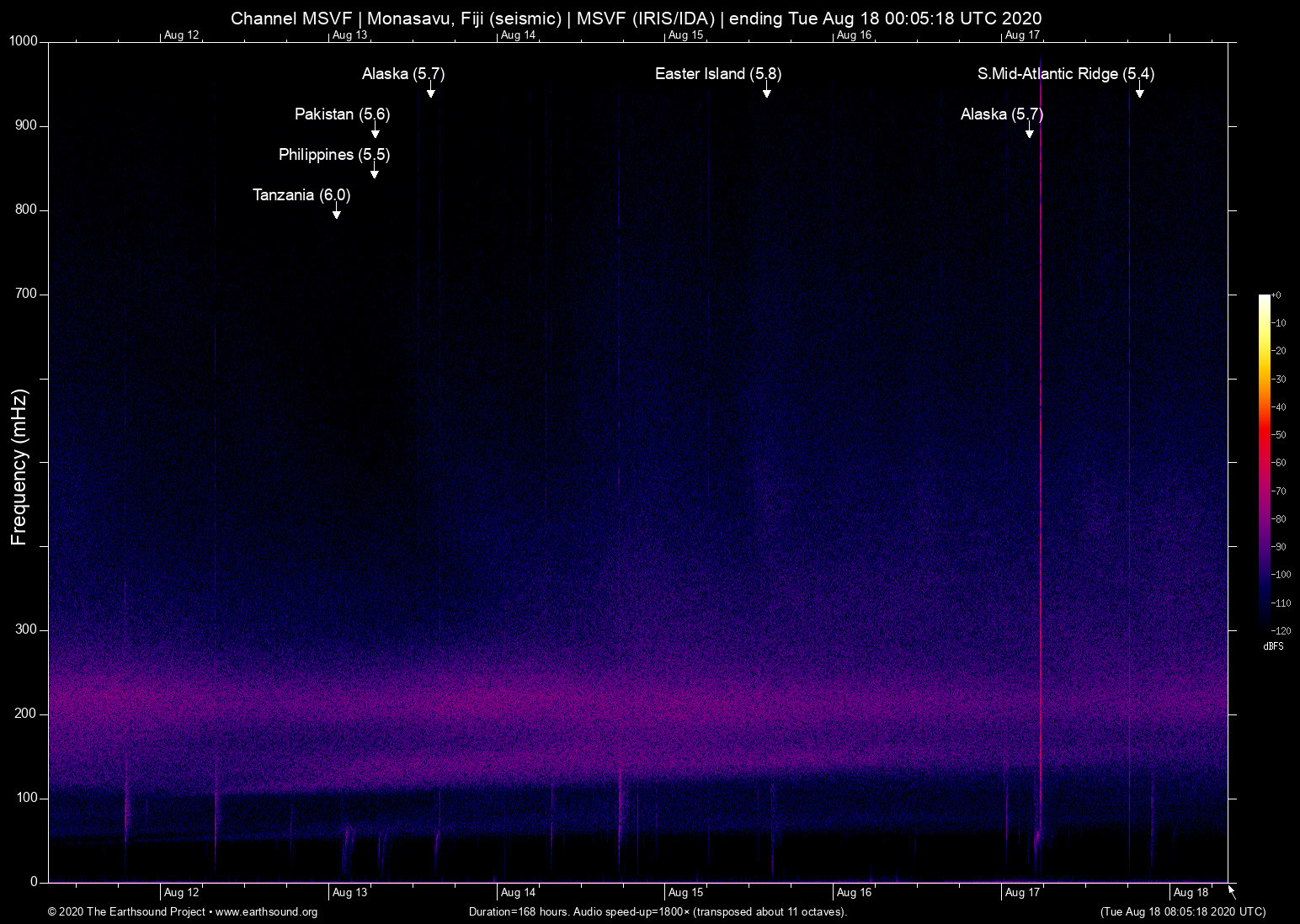Click the Alaska (5.7) earthquake arrow marker
Image resolution: width=1300 pixels, height=924 pixels.
(x=430, y=93)
